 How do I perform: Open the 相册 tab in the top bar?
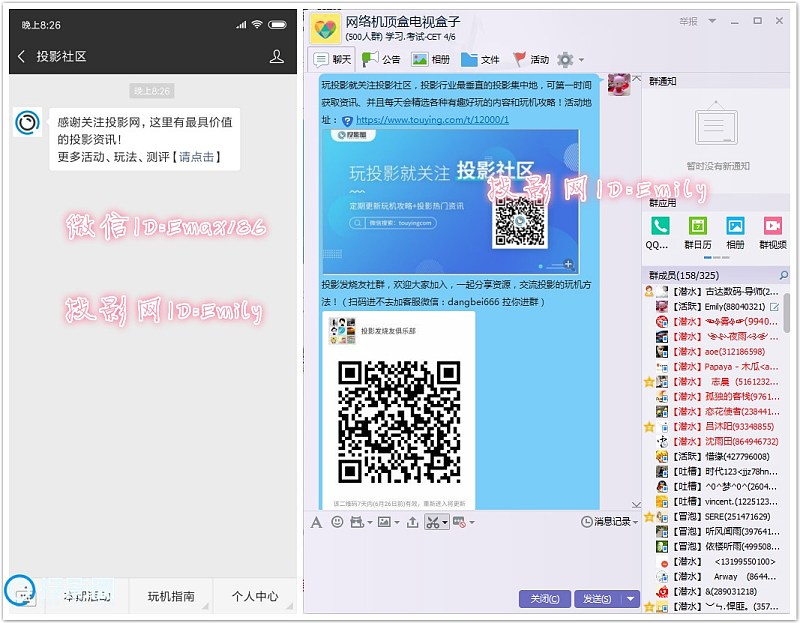431,60
